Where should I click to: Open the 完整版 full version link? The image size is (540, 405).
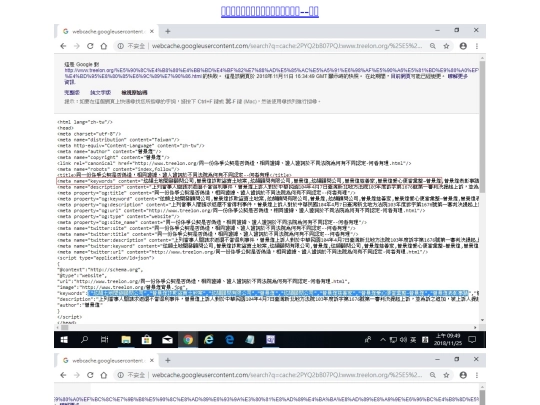click(x=72, y=92)
